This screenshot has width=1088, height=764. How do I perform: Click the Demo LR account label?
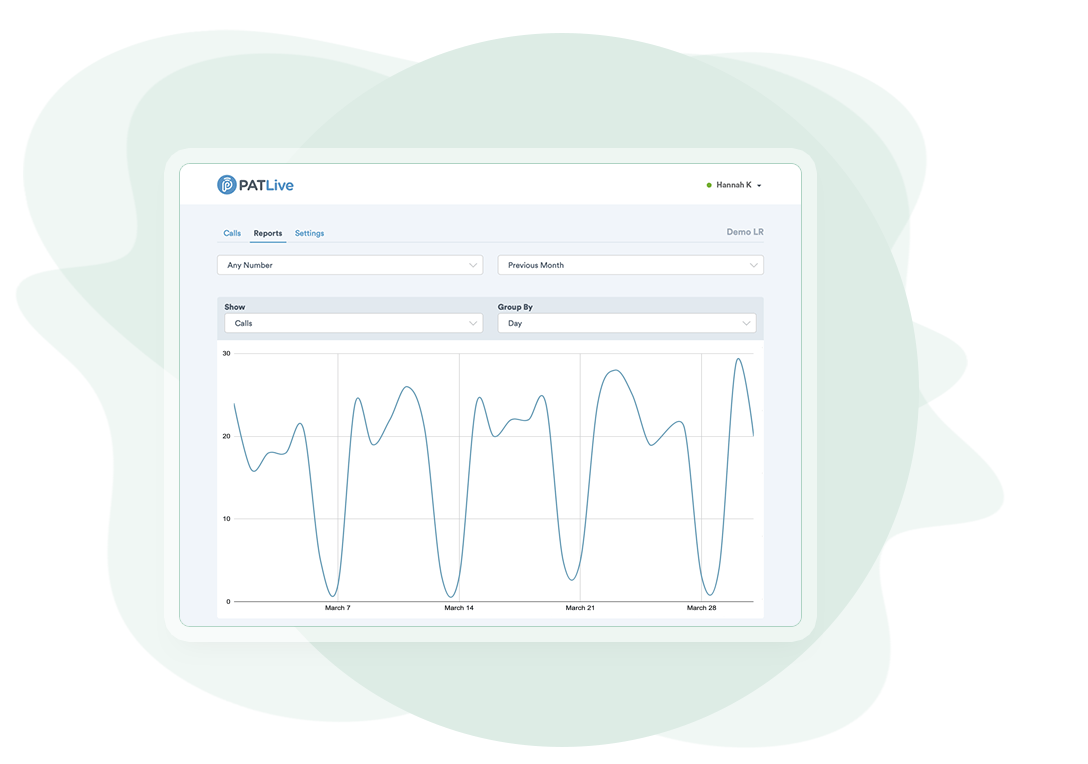745,232
